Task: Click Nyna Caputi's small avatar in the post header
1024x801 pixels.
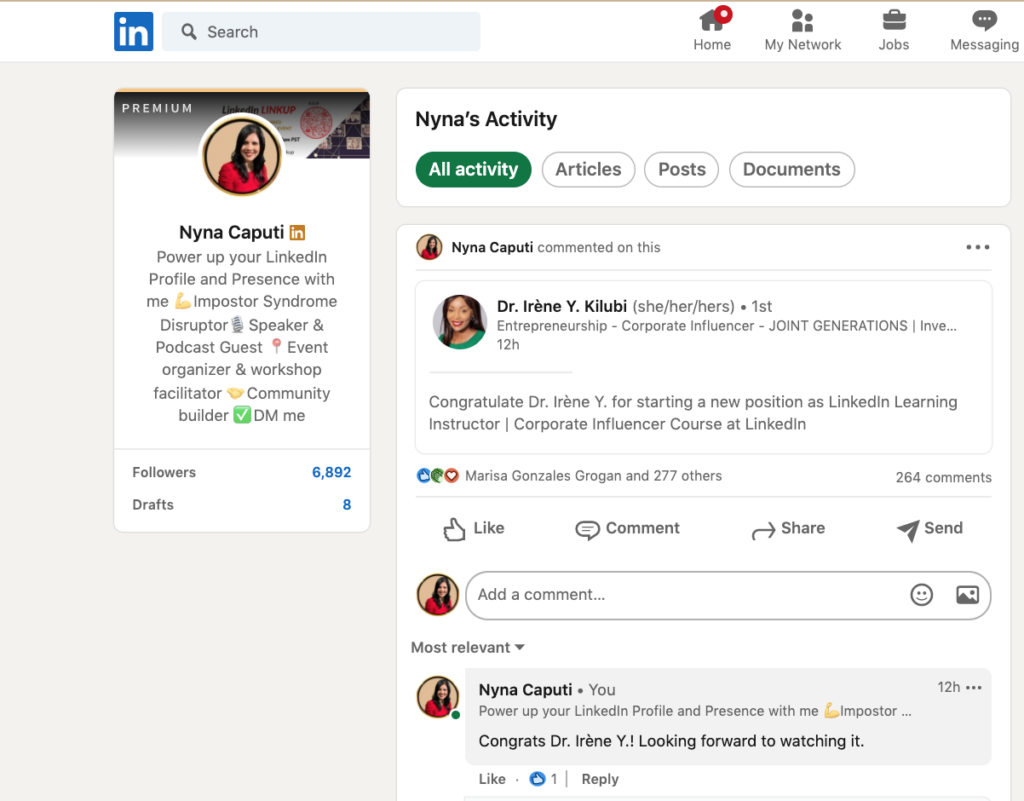Action: [x=429, y=247]
